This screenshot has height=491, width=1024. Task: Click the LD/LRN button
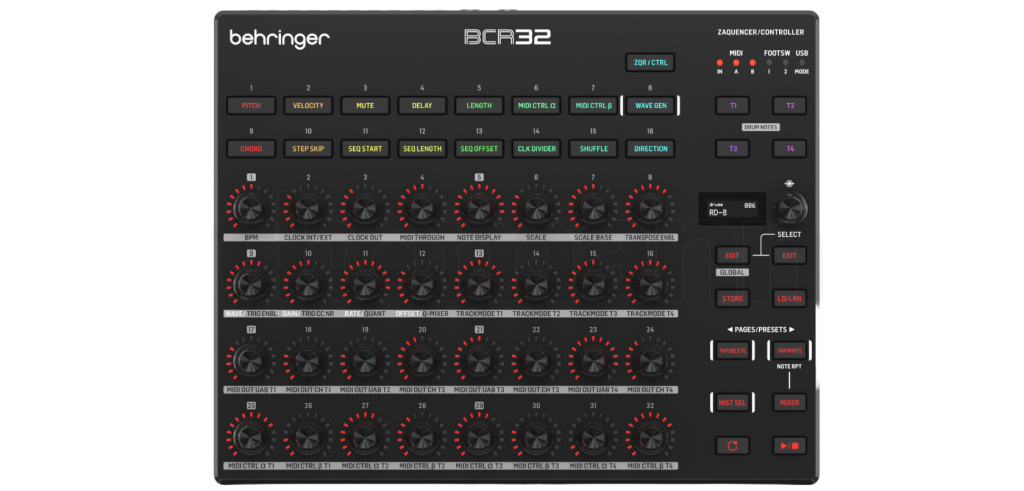[790, 299]
